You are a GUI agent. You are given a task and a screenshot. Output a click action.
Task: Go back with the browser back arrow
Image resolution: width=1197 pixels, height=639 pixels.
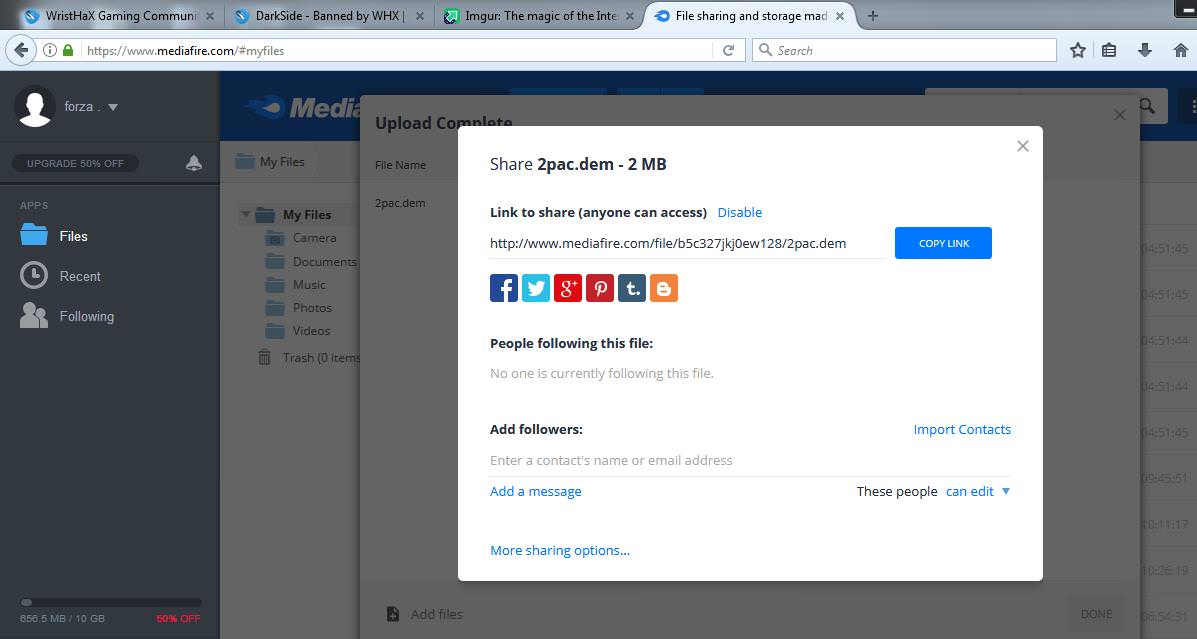[21, 50]
